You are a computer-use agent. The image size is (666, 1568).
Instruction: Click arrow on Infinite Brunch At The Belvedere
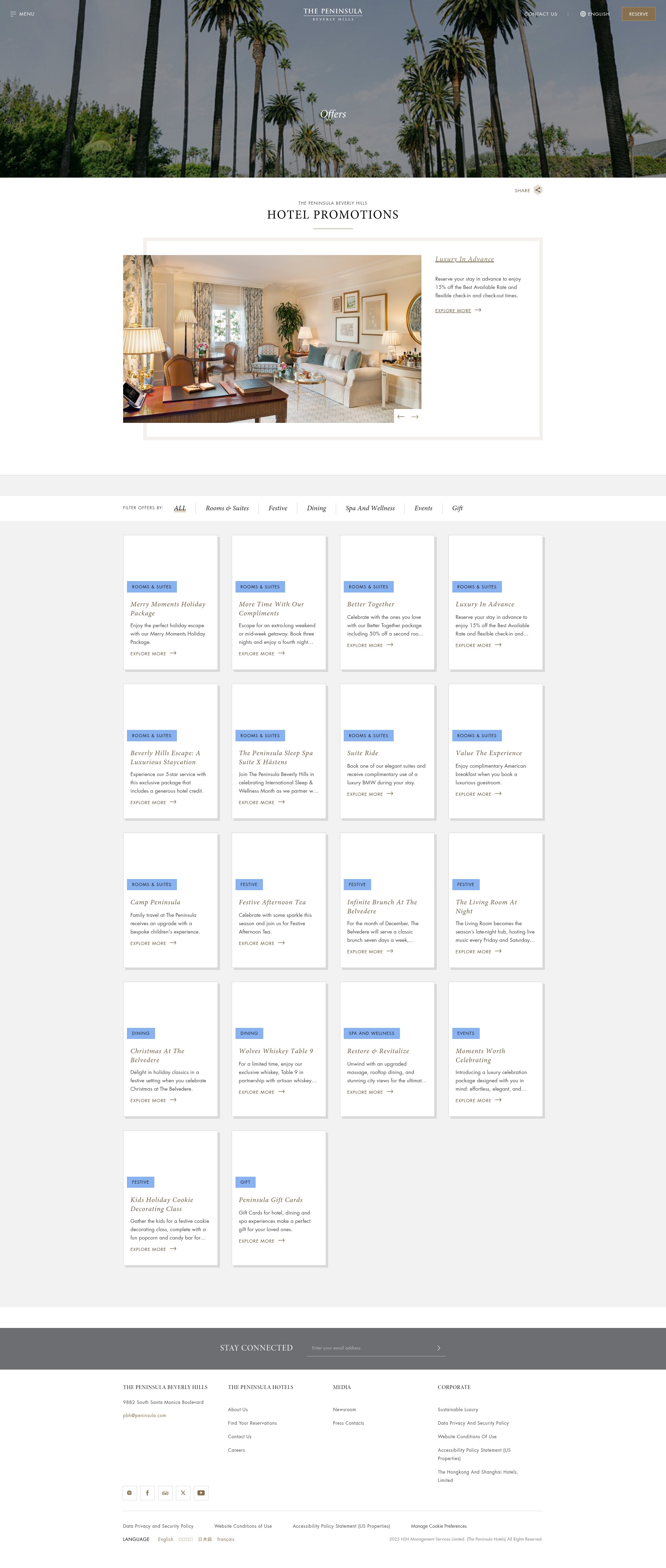pyautogui.click(x=390, y=951)
